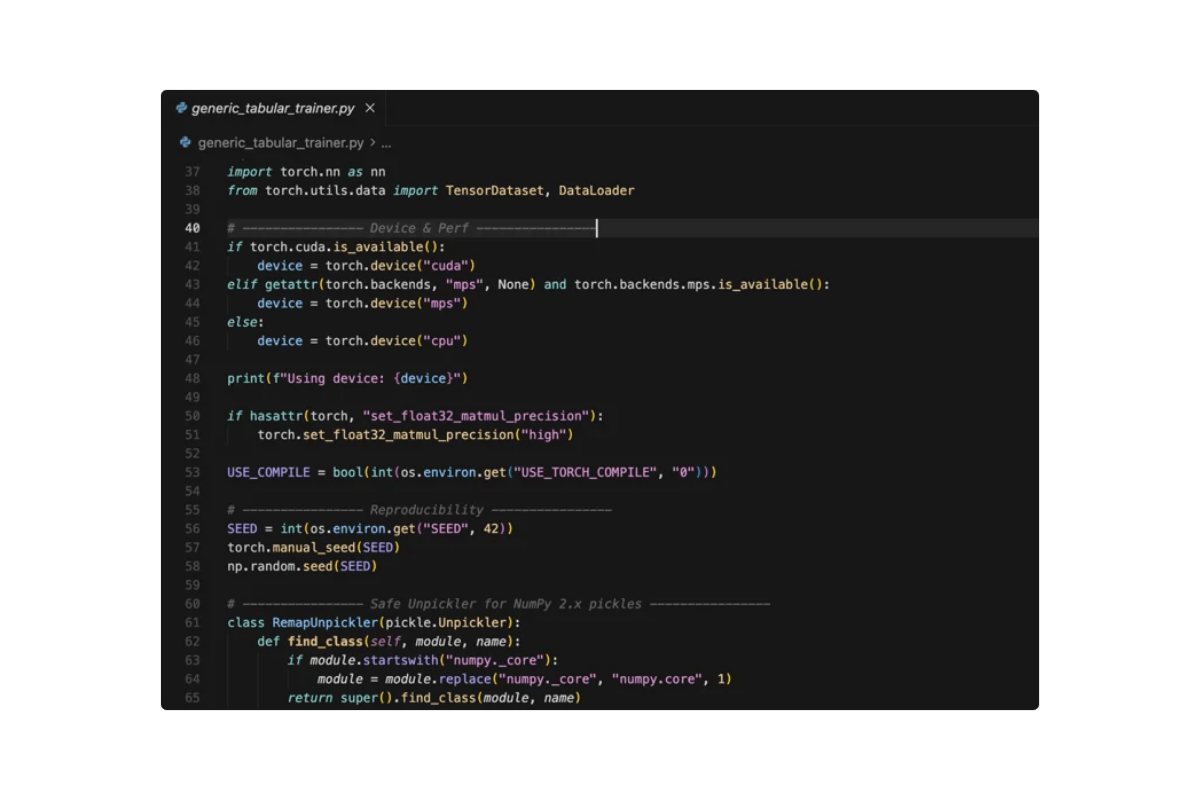
Task: Click the "cuda" string literal
Action: coord(446,265)
